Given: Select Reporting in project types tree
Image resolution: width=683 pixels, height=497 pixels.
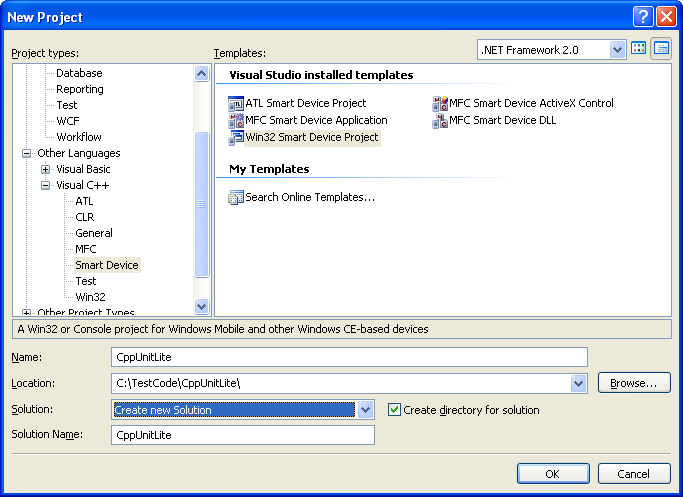Looking at the screenshot, I should click(80, 89).
